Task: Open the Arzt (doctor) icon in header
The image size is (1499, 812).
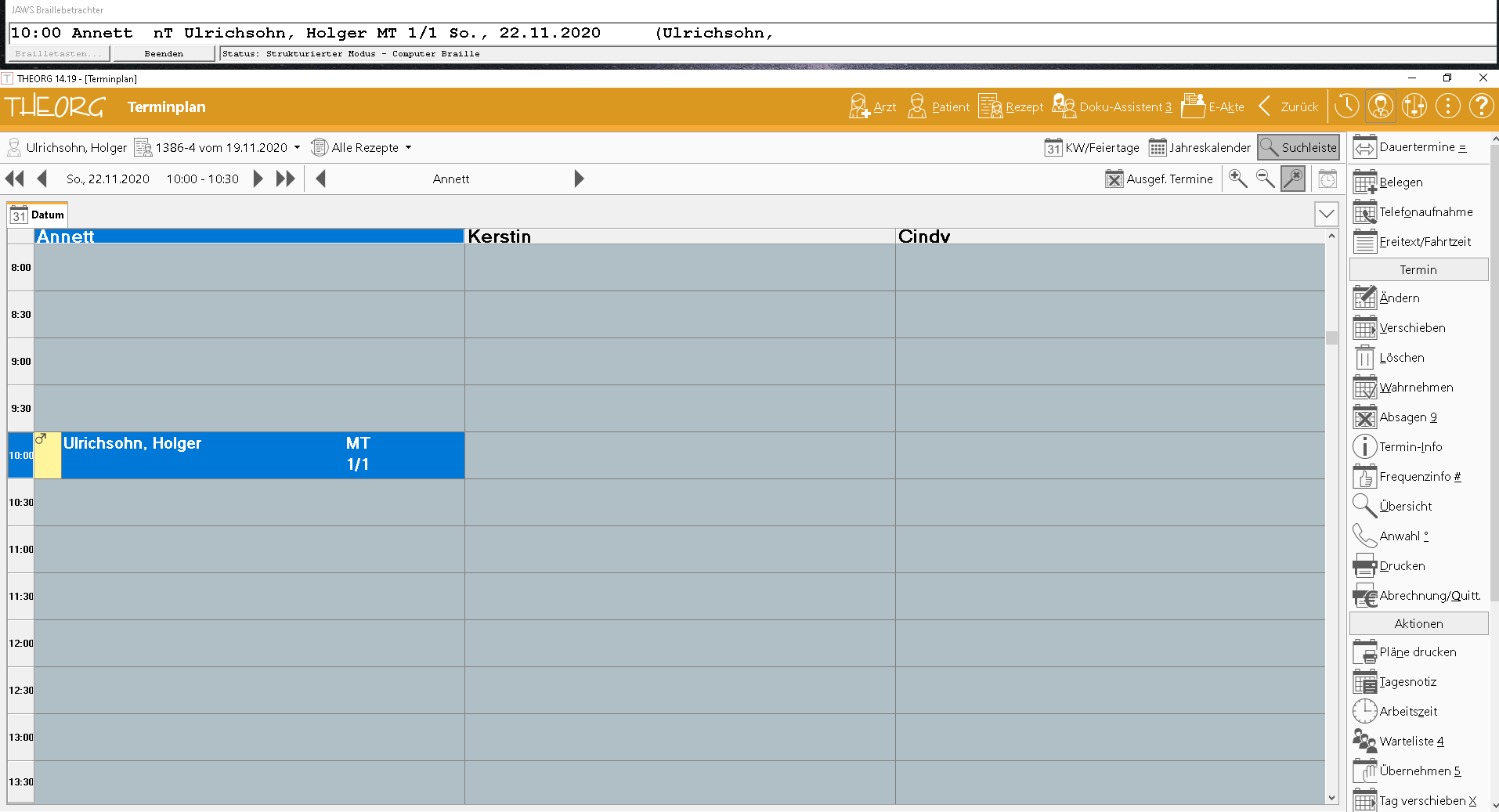Action: (x=859, y=106)
